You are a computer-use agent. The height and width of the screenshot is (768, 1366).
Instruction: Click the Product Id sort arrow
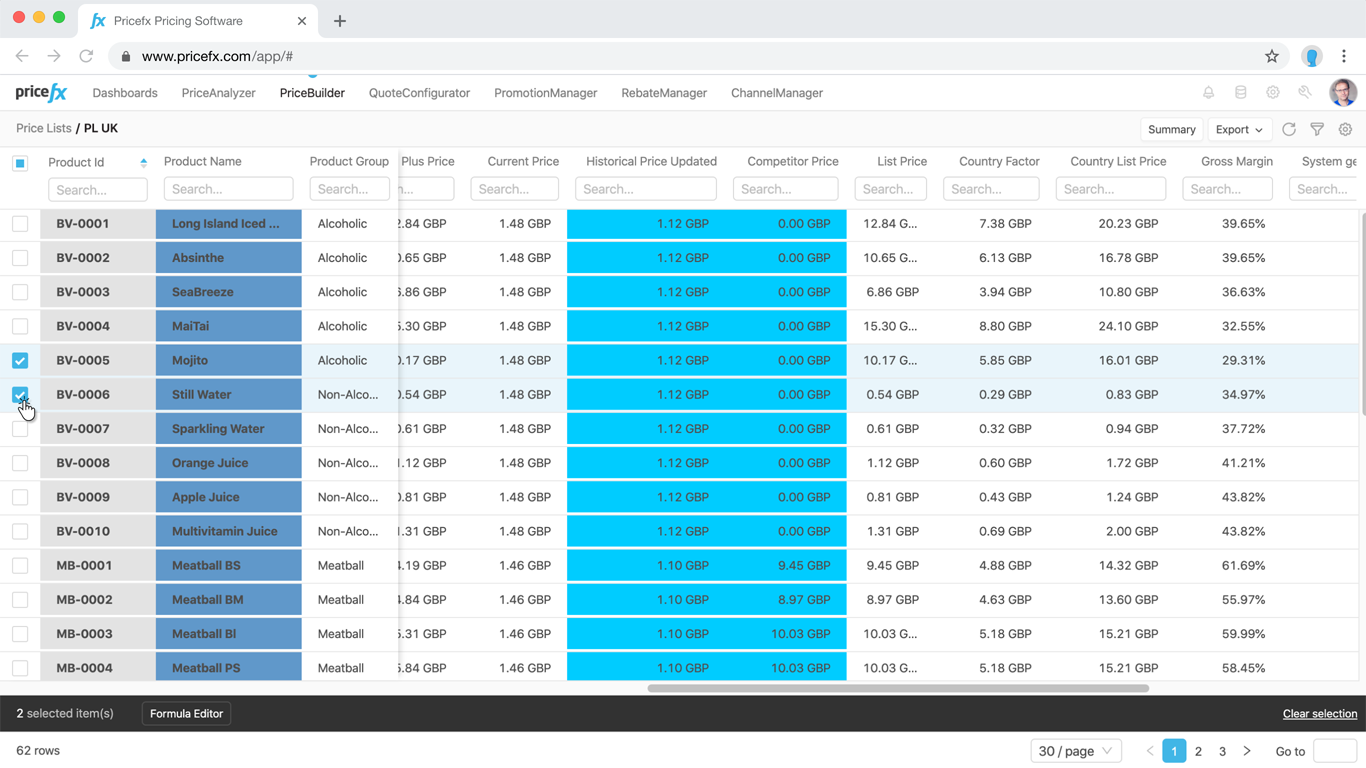point(143,162)
